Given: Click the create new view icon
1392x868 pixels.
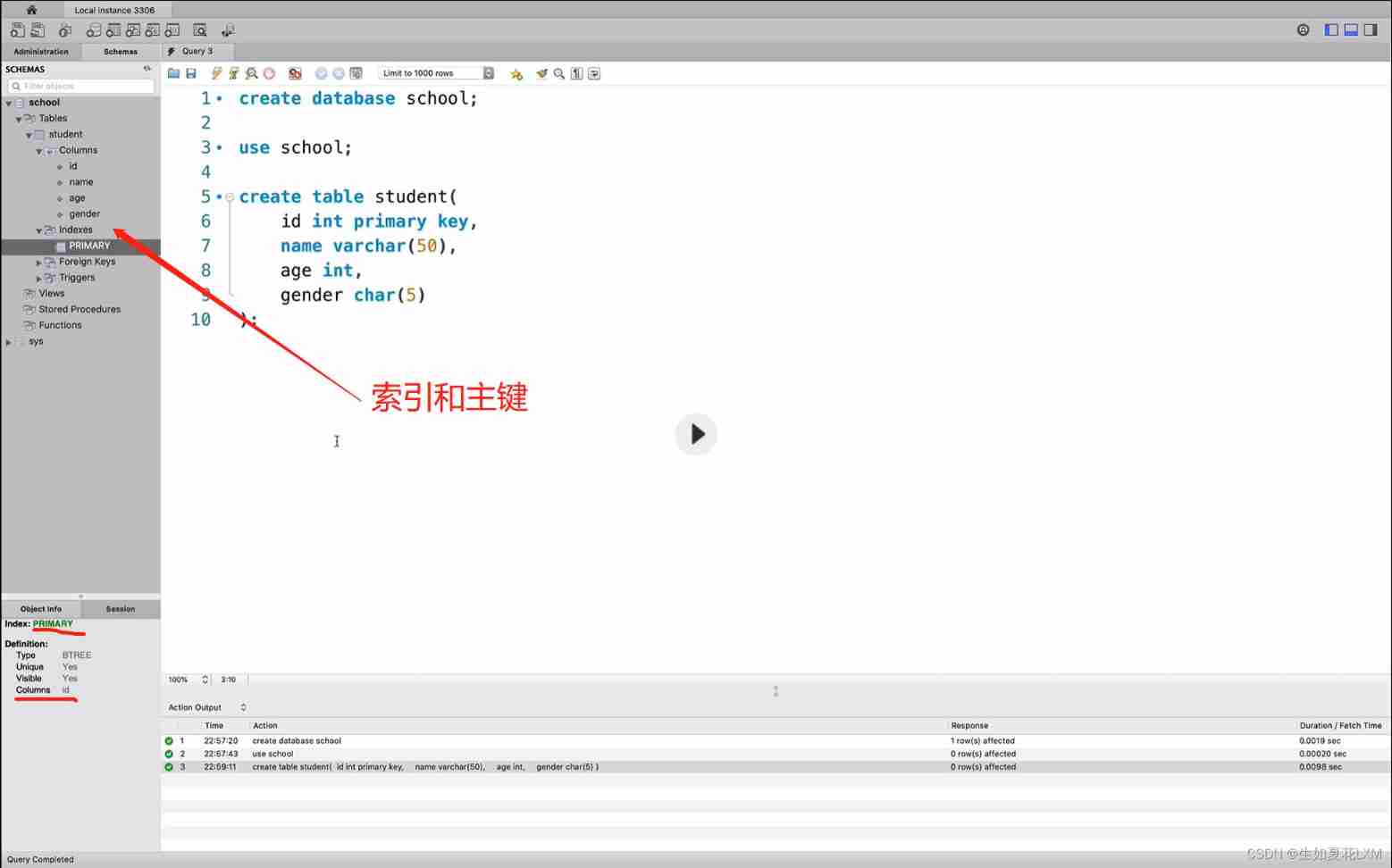Looking at the screenshot, I should coord(133,30).
